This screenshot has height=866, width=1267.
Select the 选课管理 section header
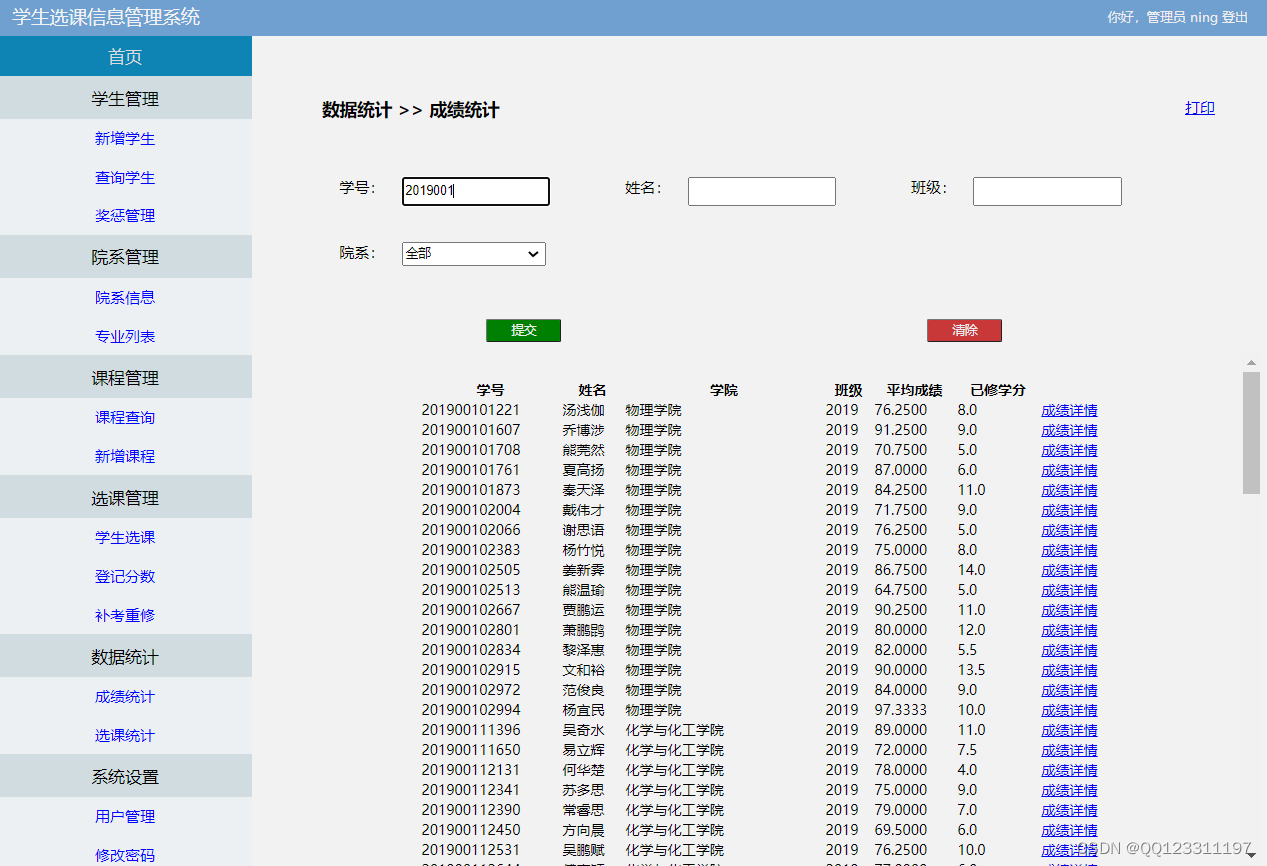125,498
